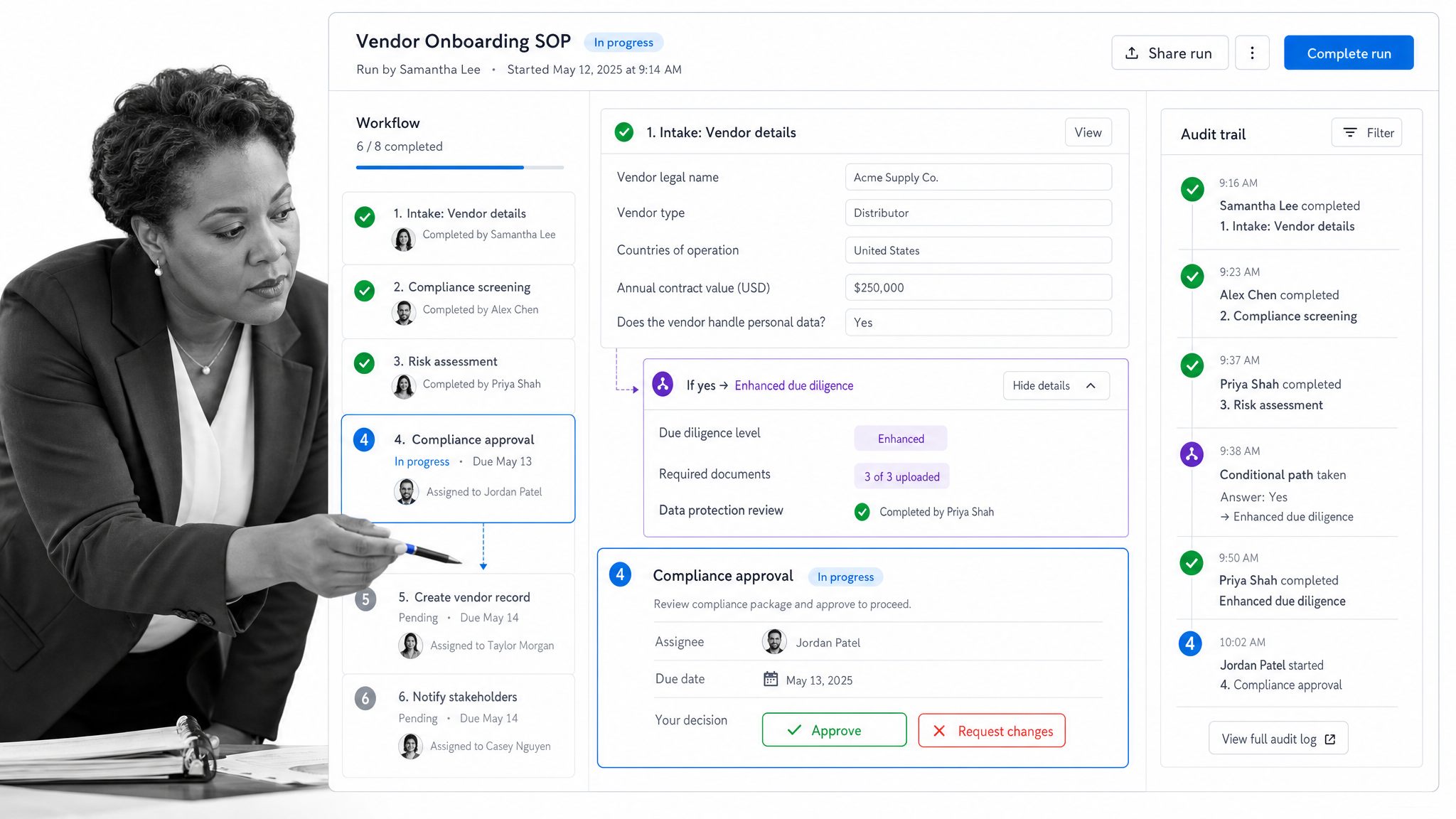Image resolution: width=1456 pixels, height=819 pixels.
Task: Select the 1. Intake: Vendor details workflow step
Action: [x=459, y=228]
